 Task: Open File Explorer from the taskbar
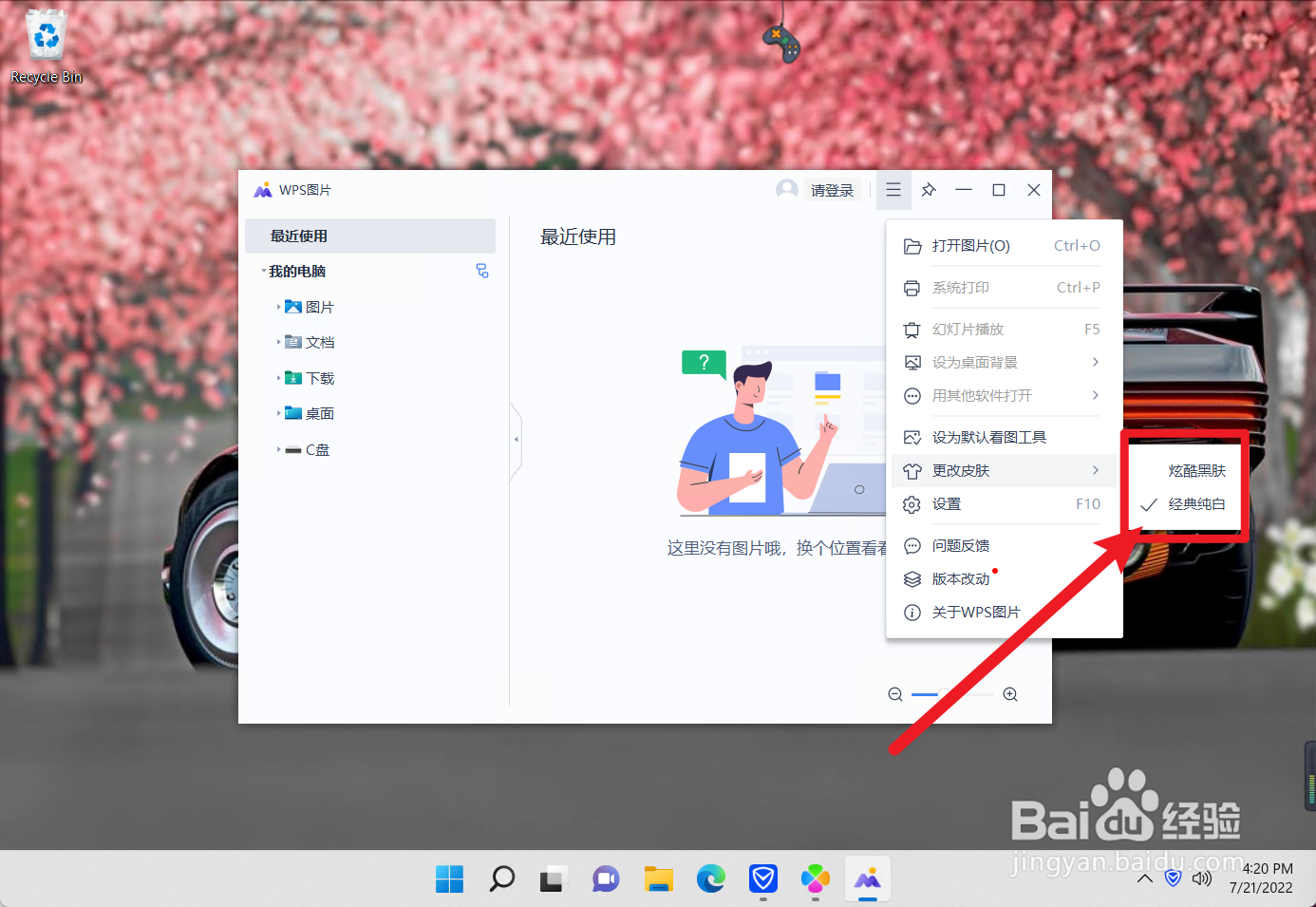point(658,879)
